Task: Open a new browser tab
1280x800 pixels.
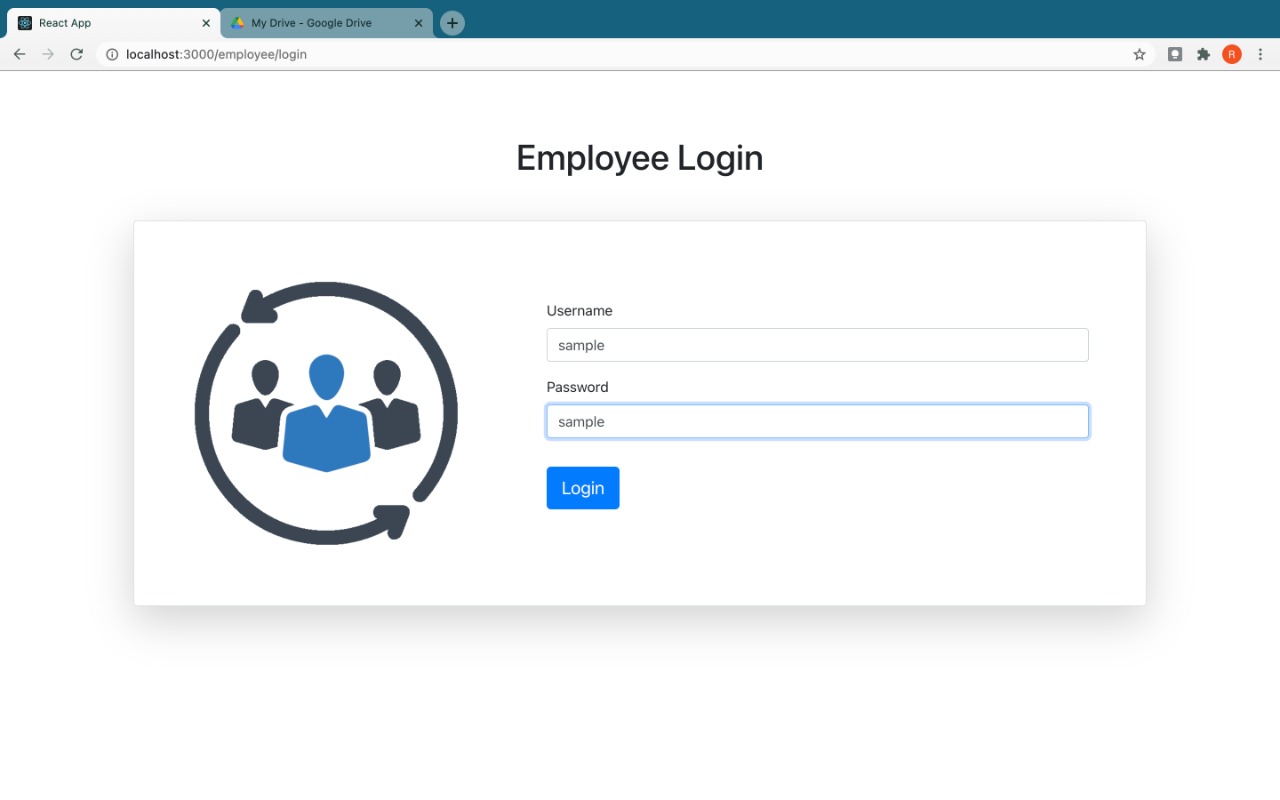Action: pos(452,23)
